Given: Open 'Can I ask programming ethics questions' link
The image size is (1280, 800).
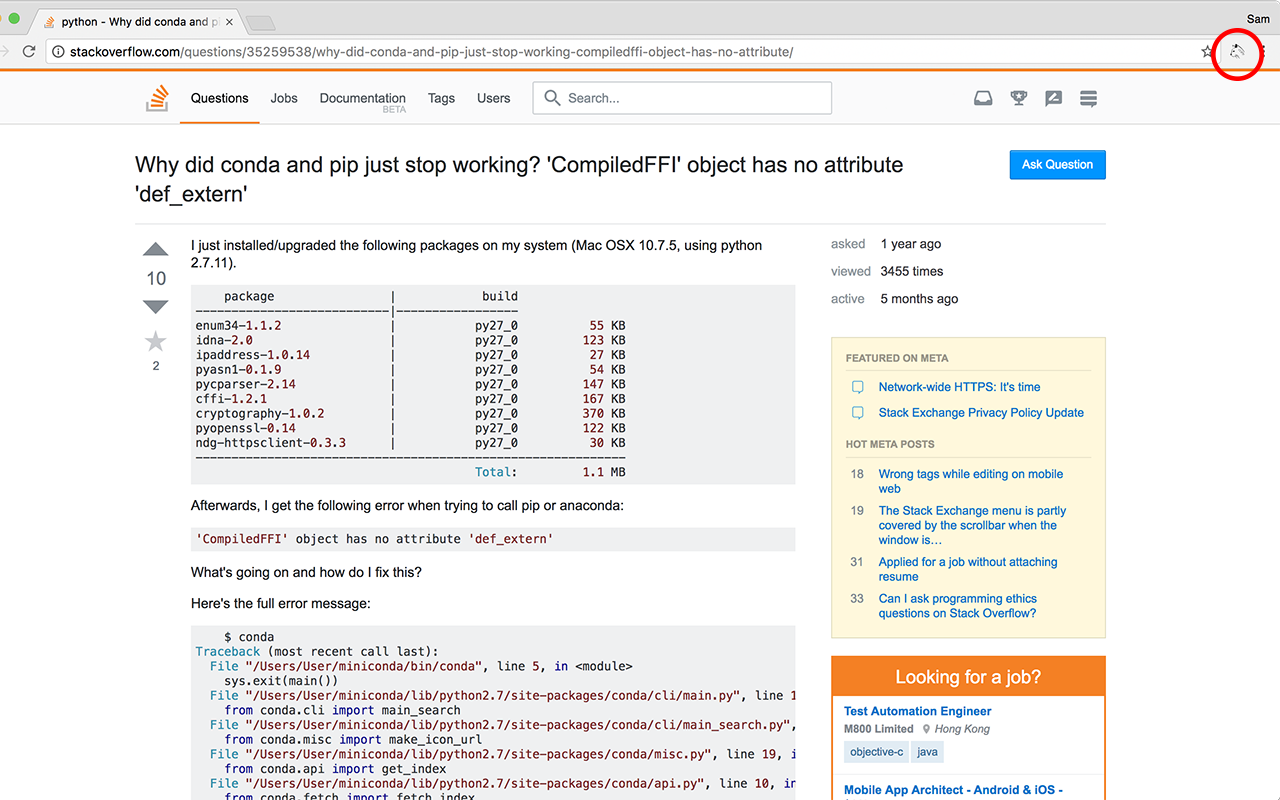Looking at the screenshot, I should coord(958,606).
